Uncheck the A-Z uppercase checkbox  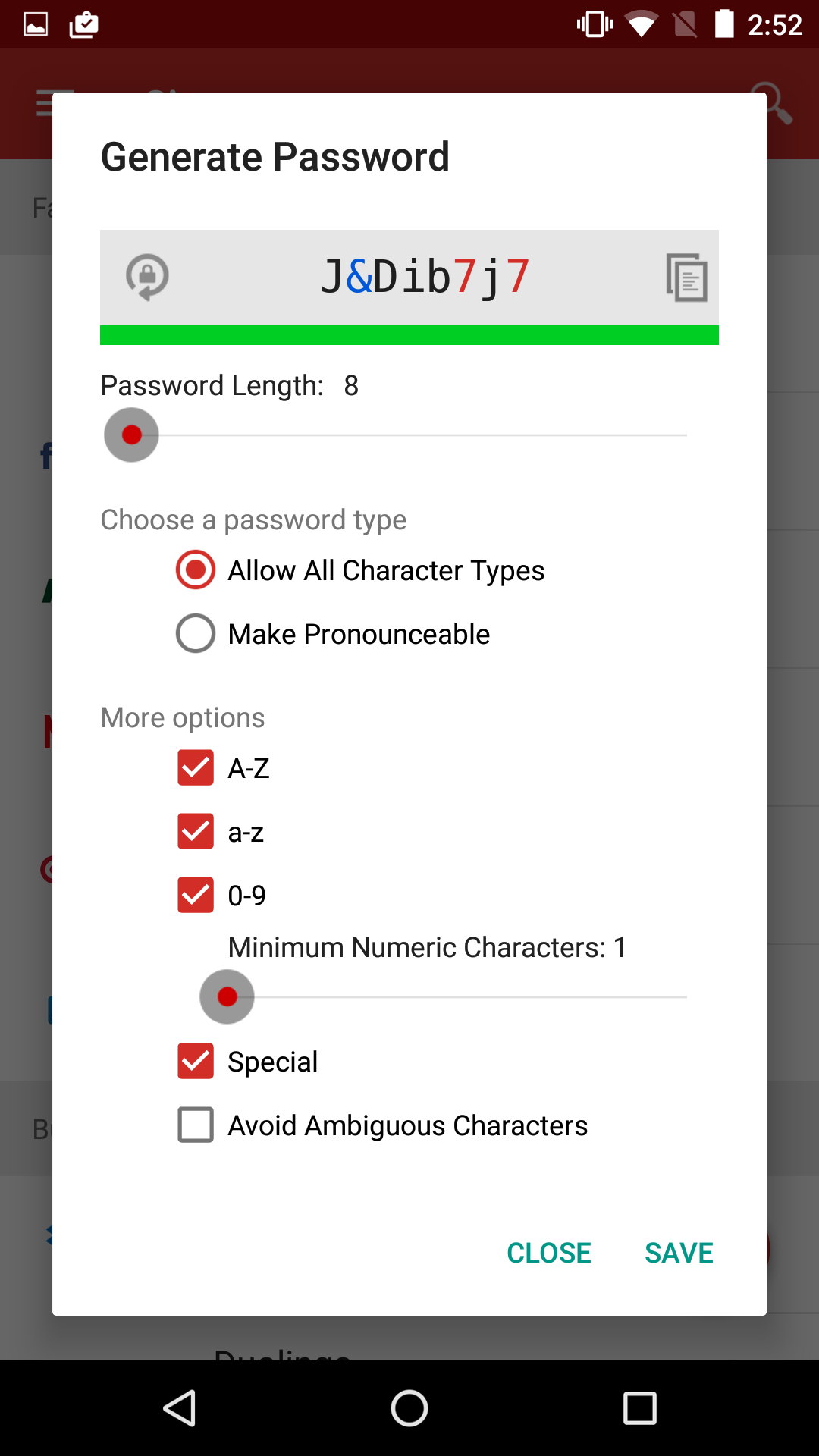(x=196, y=767)
